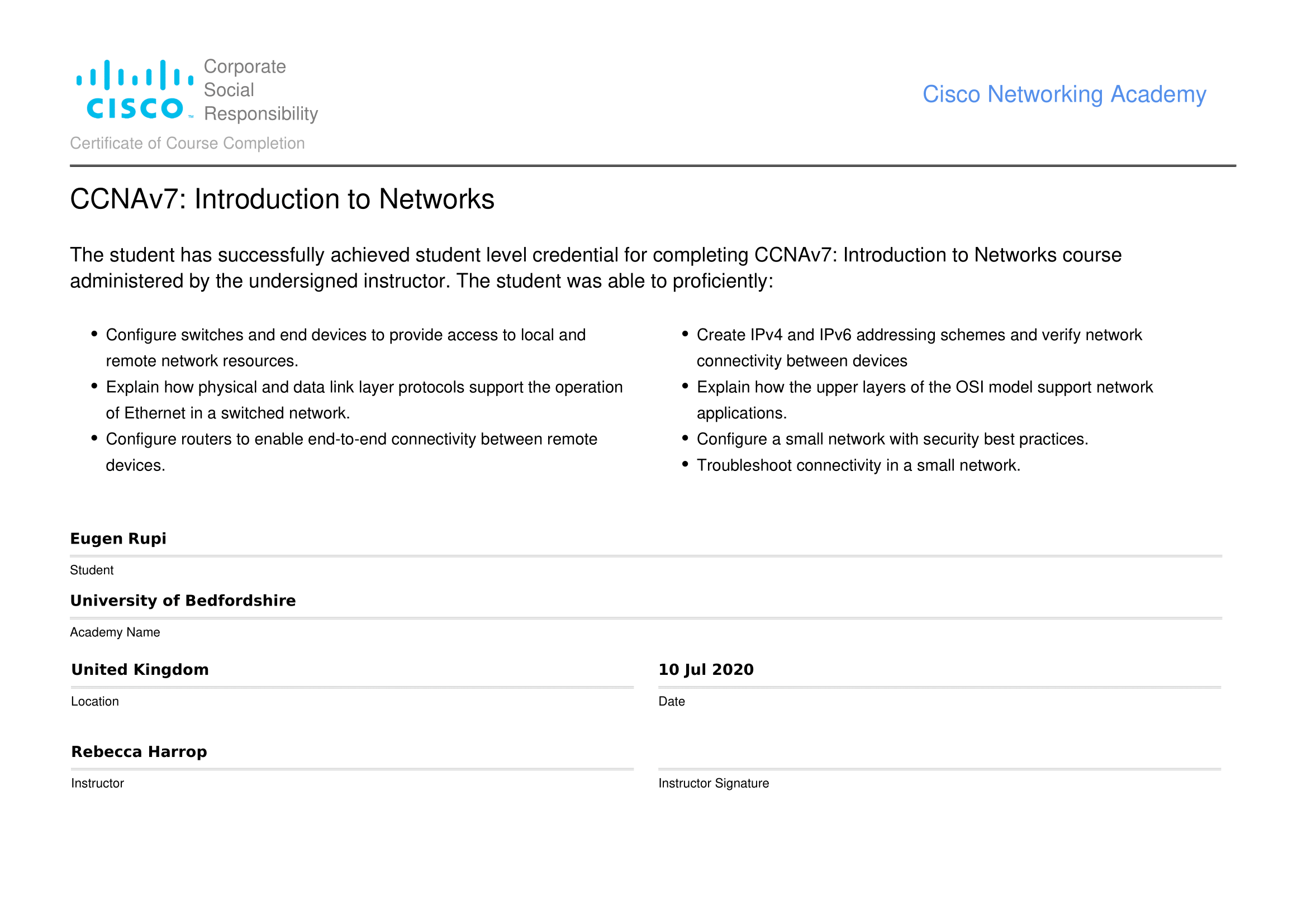
Task: Select the CCNAv7: Introduction to Networks title
Action: [x=282, y=199]
